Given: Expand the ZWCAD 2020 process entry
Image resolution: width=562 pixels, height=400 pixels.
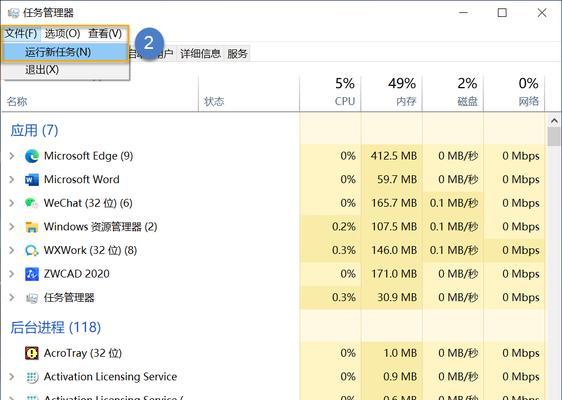Looking at the screenshot, I should pos(12,274).
